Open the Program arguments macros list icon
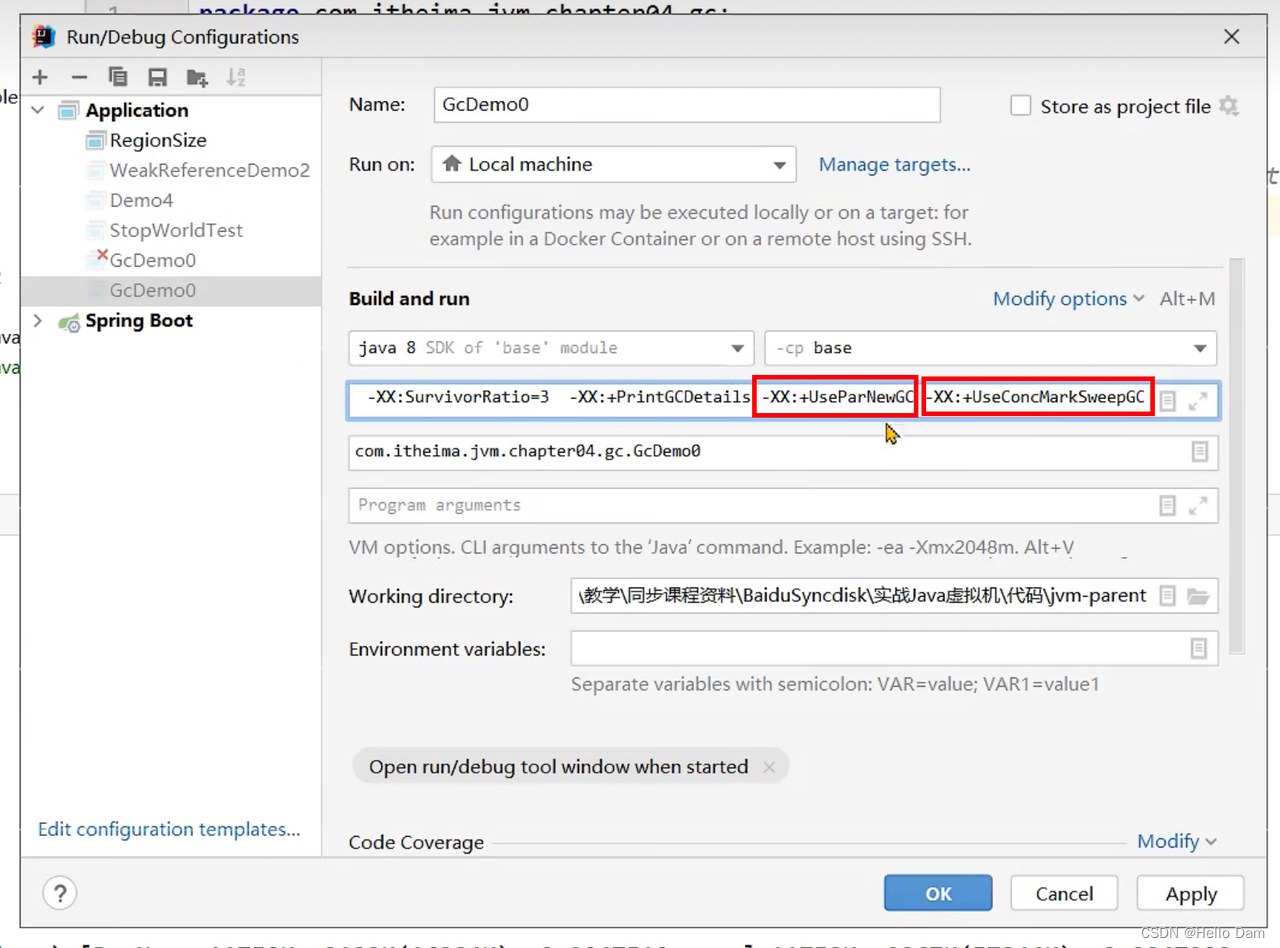Image resolution: width=1280 pixels, height=948 pixels. pyautogui.click(x=1167, y=506)
